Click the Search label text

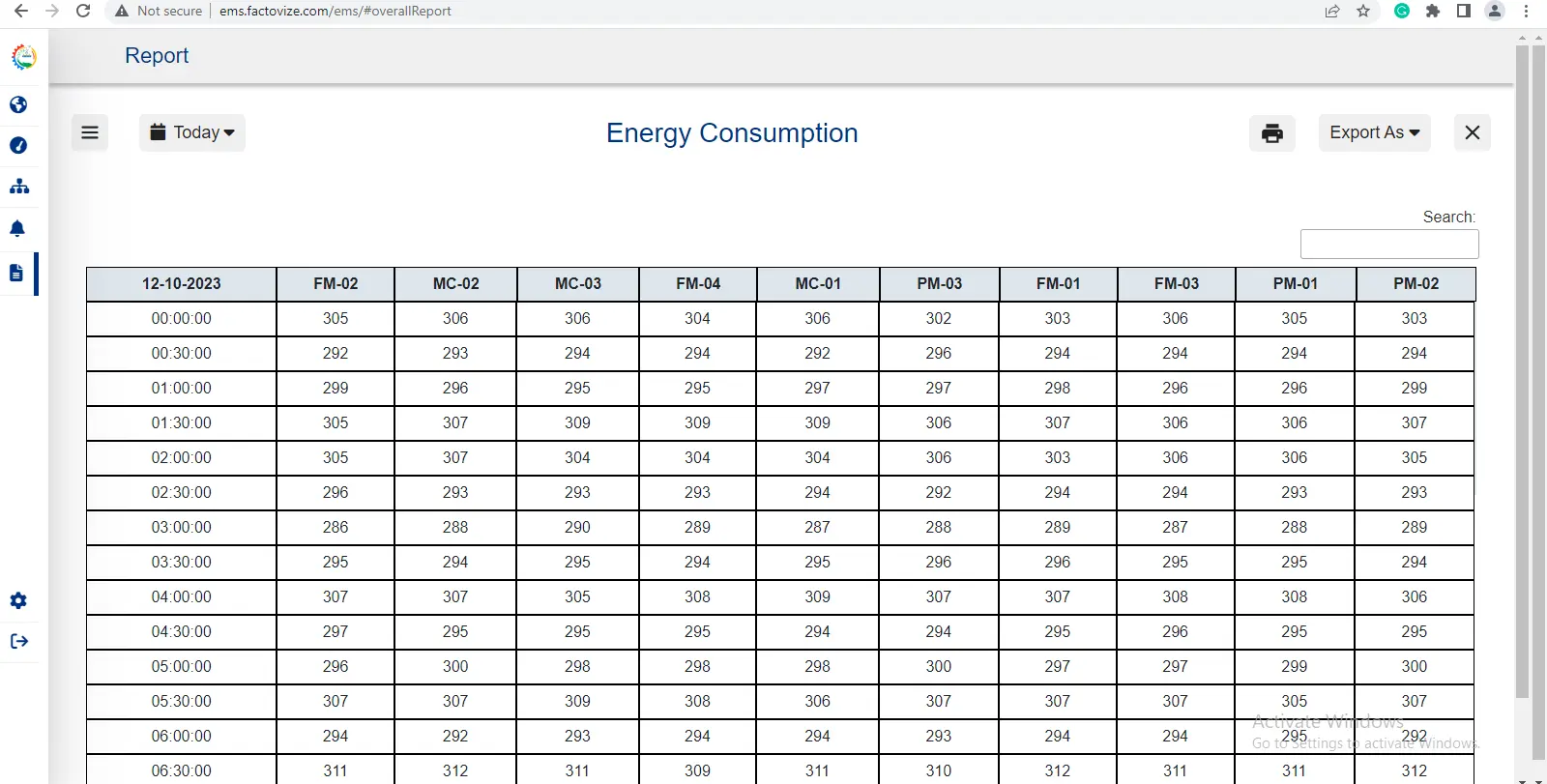tap(1448, 218)
